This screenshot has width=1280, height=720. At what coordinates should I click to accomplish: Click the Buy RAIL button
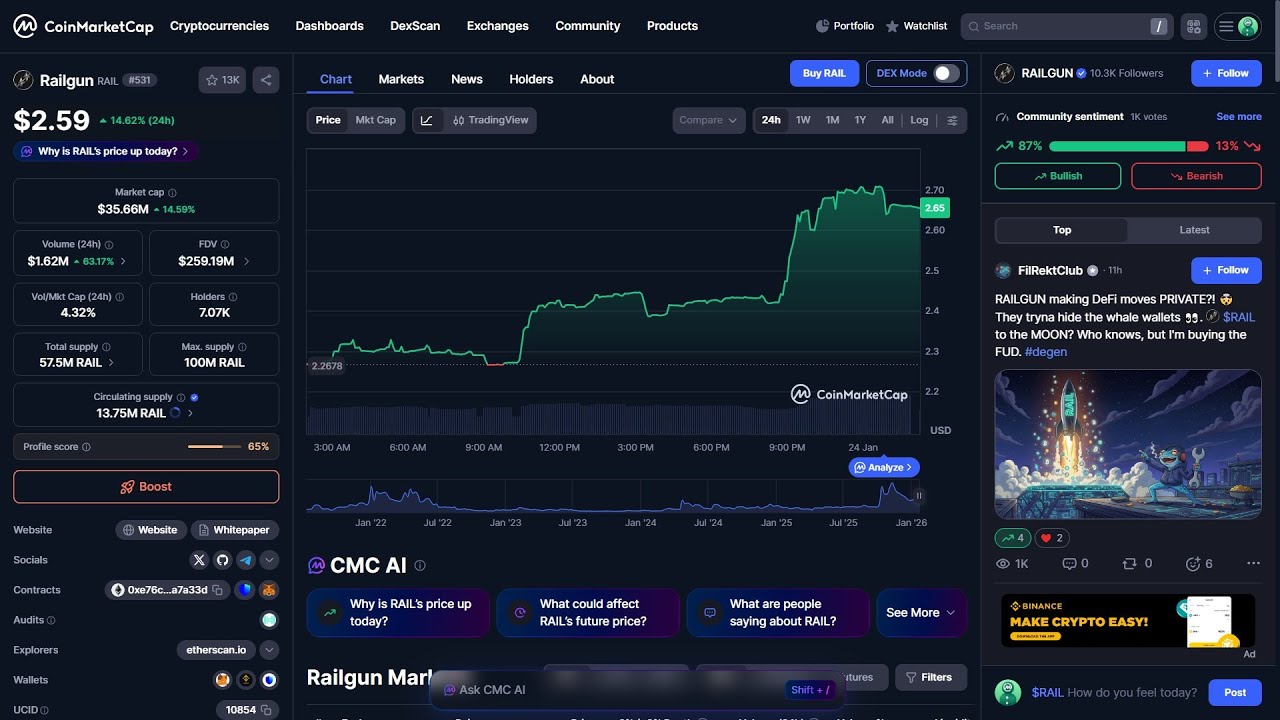pyautogui.click(x=825, y=73)
